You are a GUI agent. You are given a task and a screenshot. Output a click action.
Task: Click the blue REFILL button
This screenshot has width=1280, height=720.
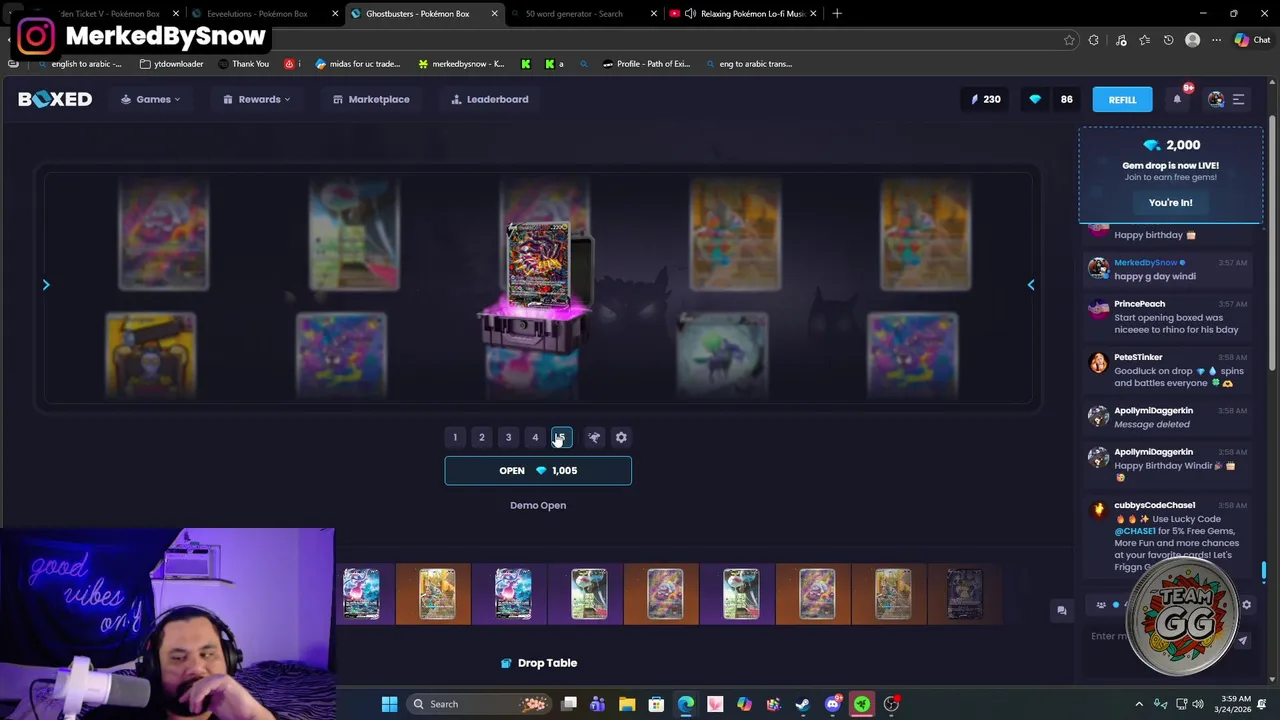click(x=1122, y=99)
